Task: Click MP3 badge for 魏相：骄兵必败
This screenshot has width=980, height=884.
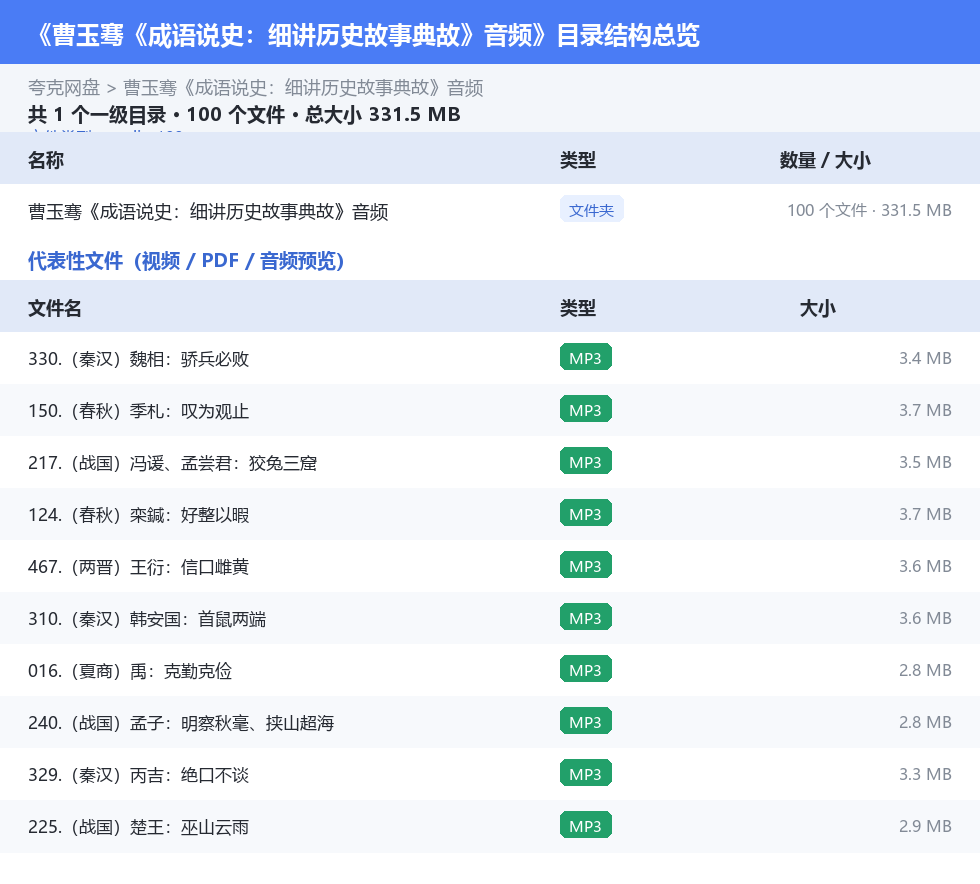Action: pos(586,358)
